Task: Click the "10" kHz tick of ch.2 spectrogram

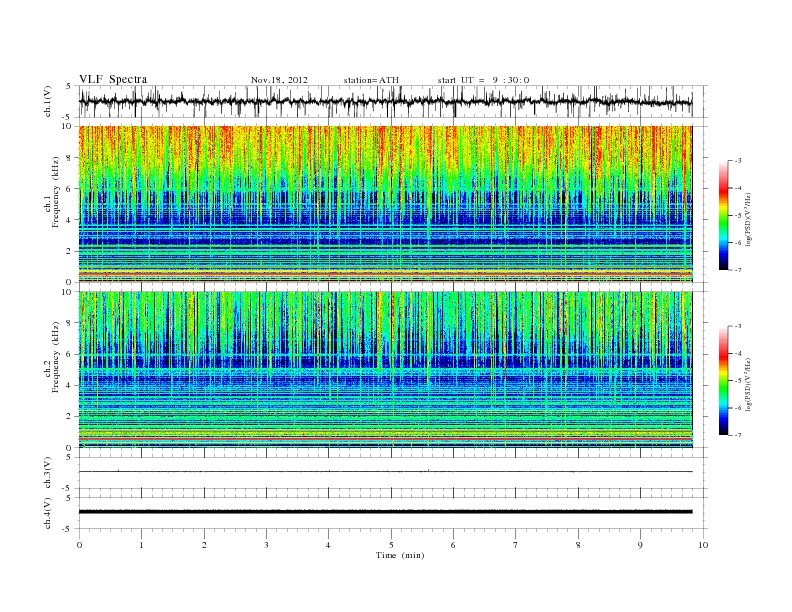Action: pyautogui.click(x=67, y=292)
